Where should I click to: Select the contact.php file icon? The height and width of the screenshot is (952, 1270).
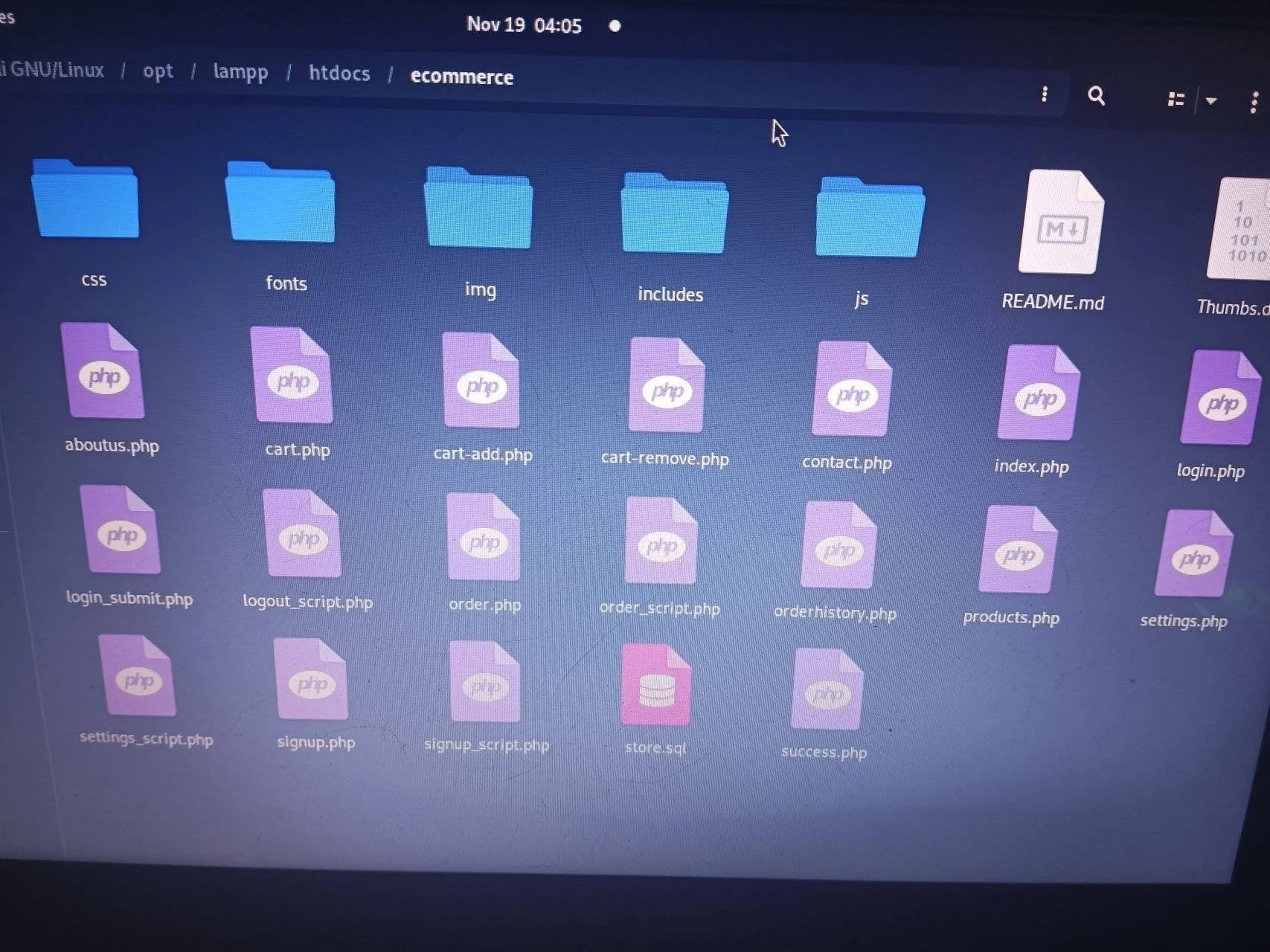click(853, 389)
